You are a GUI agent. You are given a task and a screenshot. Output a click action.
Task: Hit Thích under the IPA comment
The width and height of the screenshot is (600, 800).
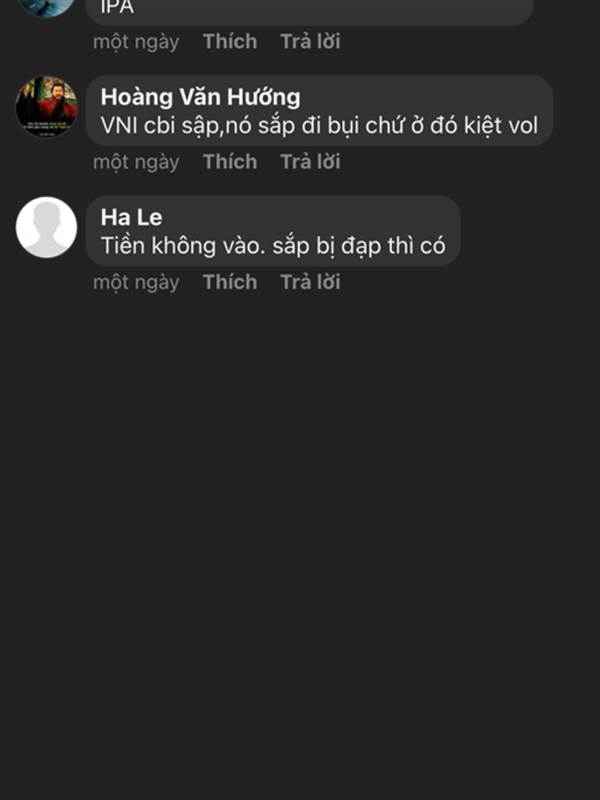pos(230,41)
